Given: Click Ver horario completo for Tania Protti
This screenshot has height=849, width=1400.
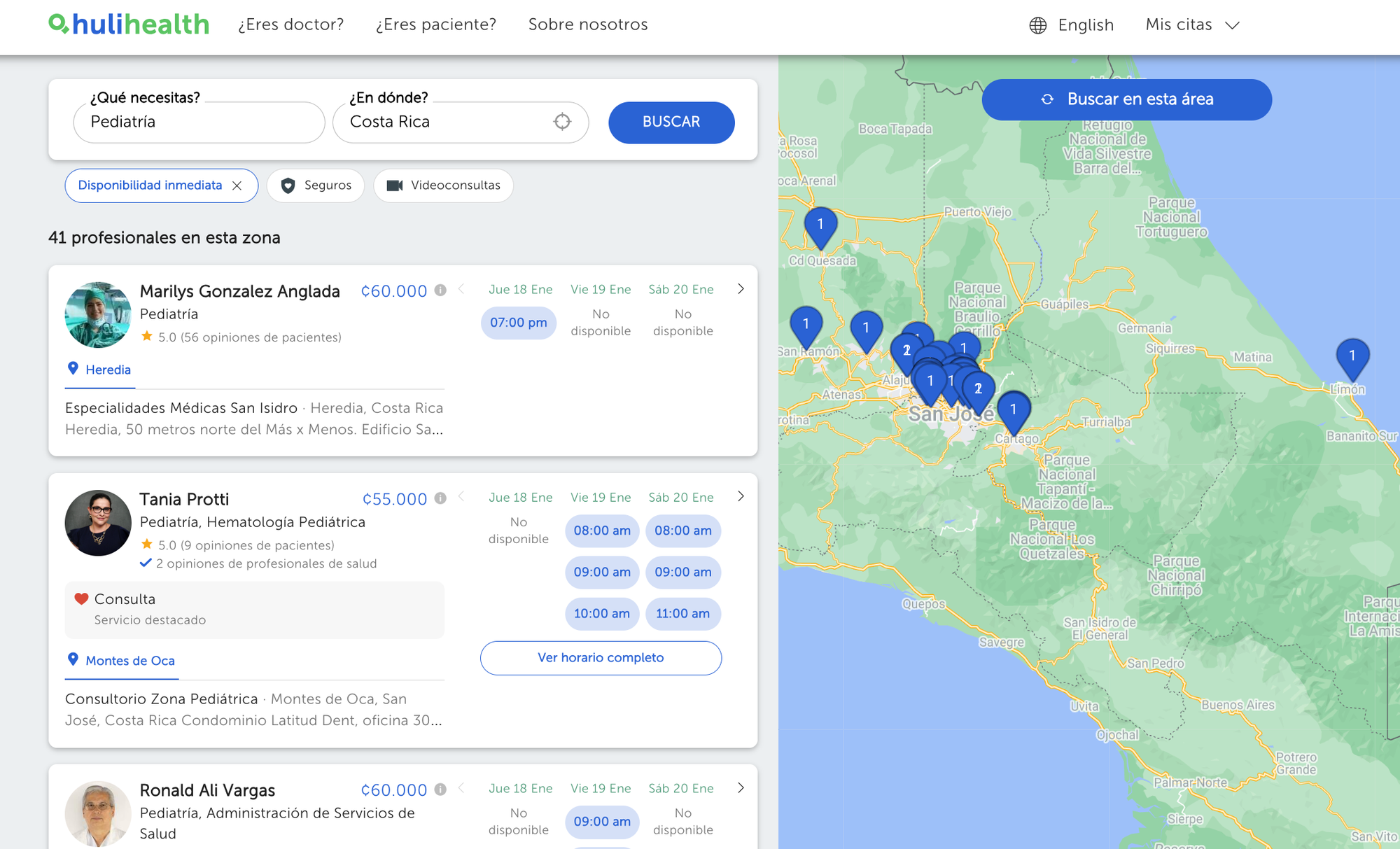Looking at the screenshot, I should (601, 658).
